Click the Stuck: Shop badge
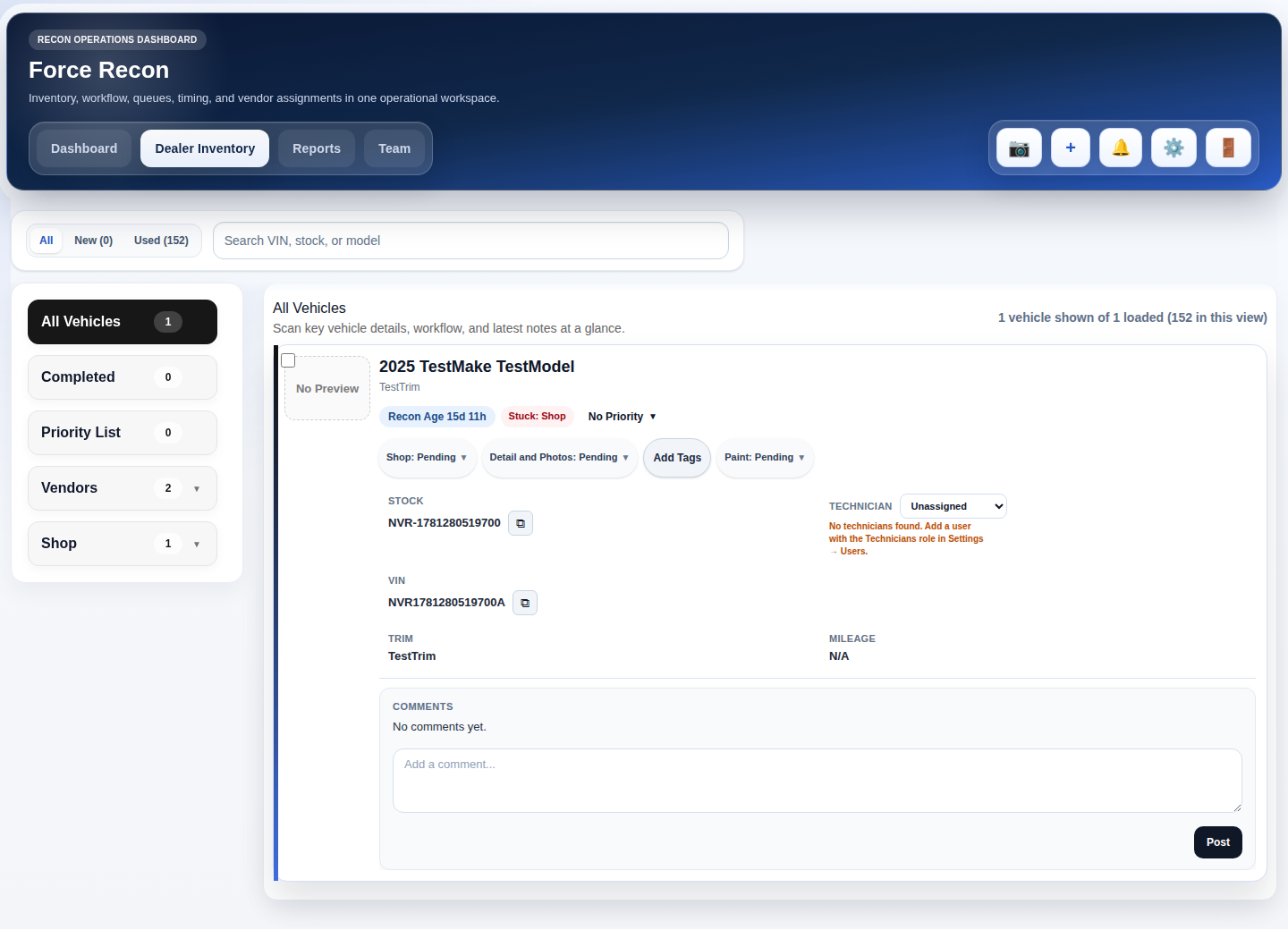Image resolution: width=1288 pixels, height=930 pixels. [537, 417]
